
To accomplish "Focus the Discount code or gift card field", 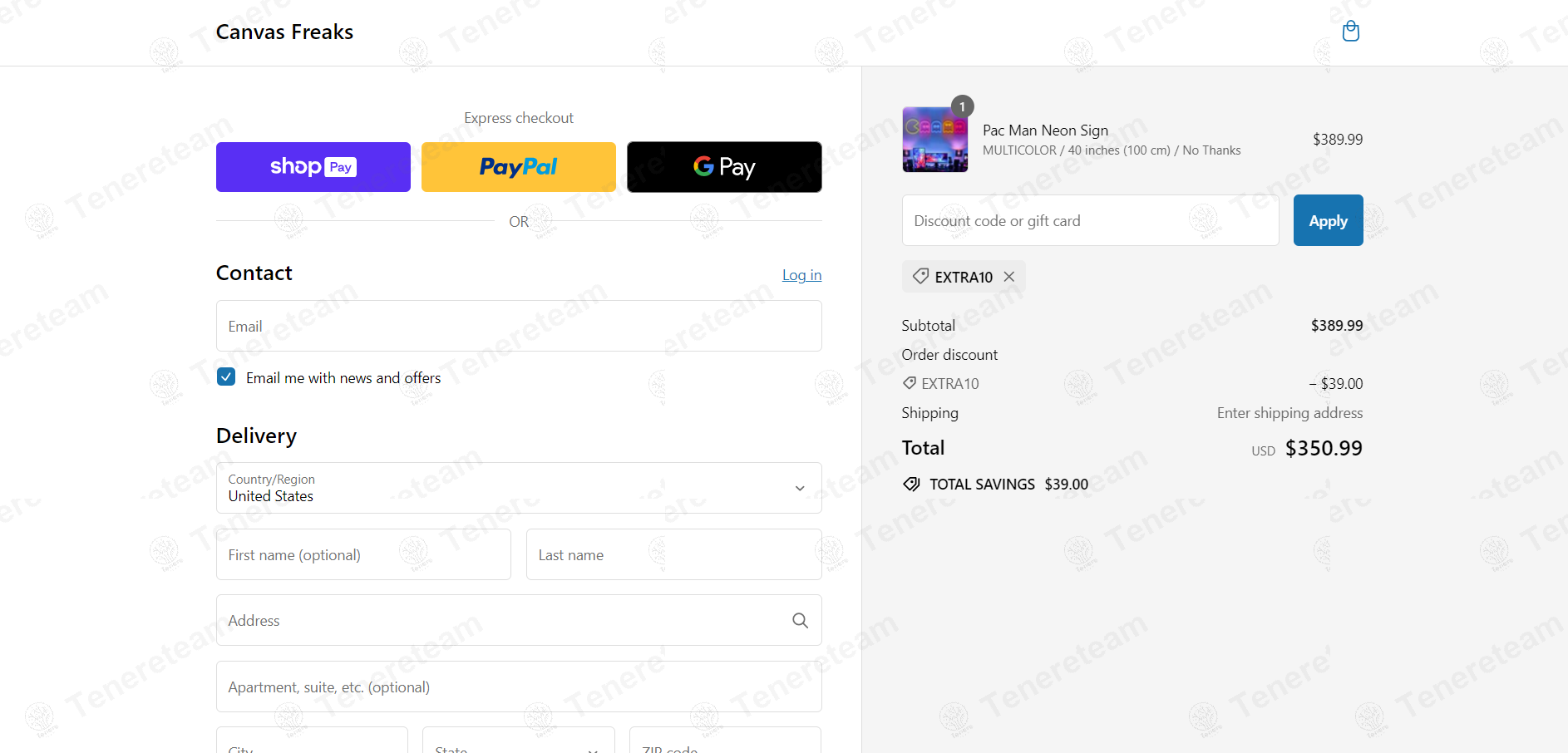I will (1090, 220).
